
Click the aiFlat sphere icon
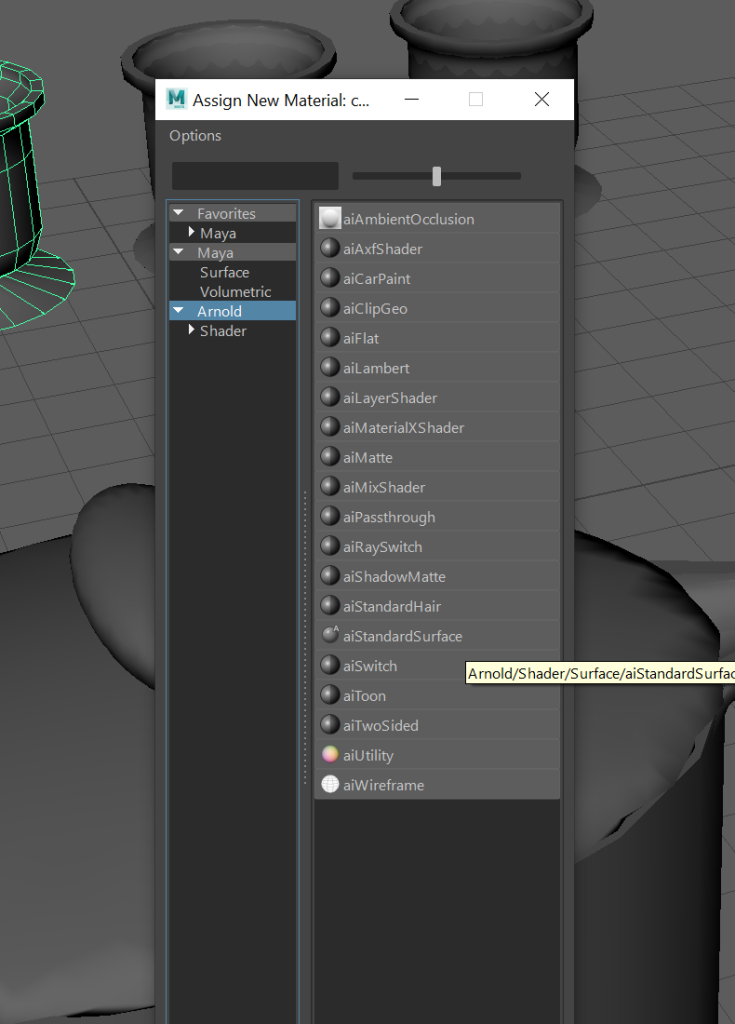tap(330, 338)
